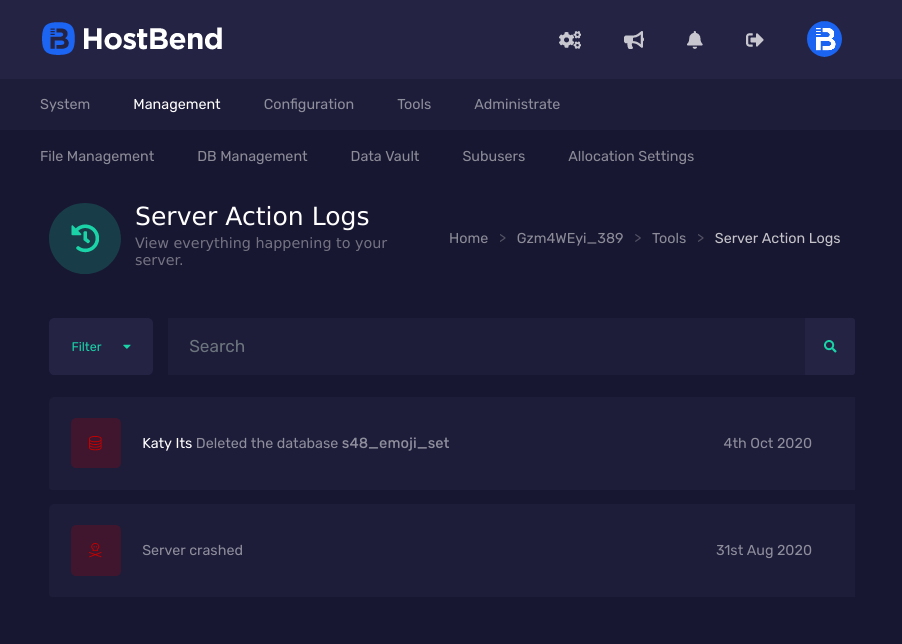Screen dimensions: 902x644
Task: Click the circular Server Action Logs history icon
Action: click(x=85, y=238)
